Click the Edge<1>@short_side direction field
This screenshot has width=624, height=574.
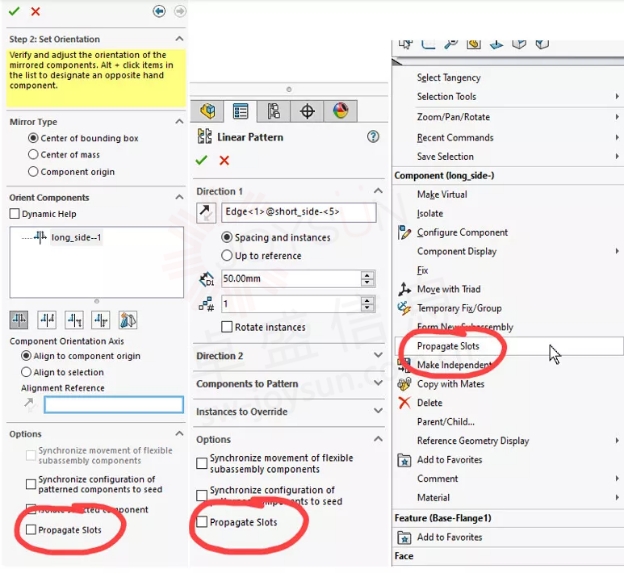tap(298, 212)
